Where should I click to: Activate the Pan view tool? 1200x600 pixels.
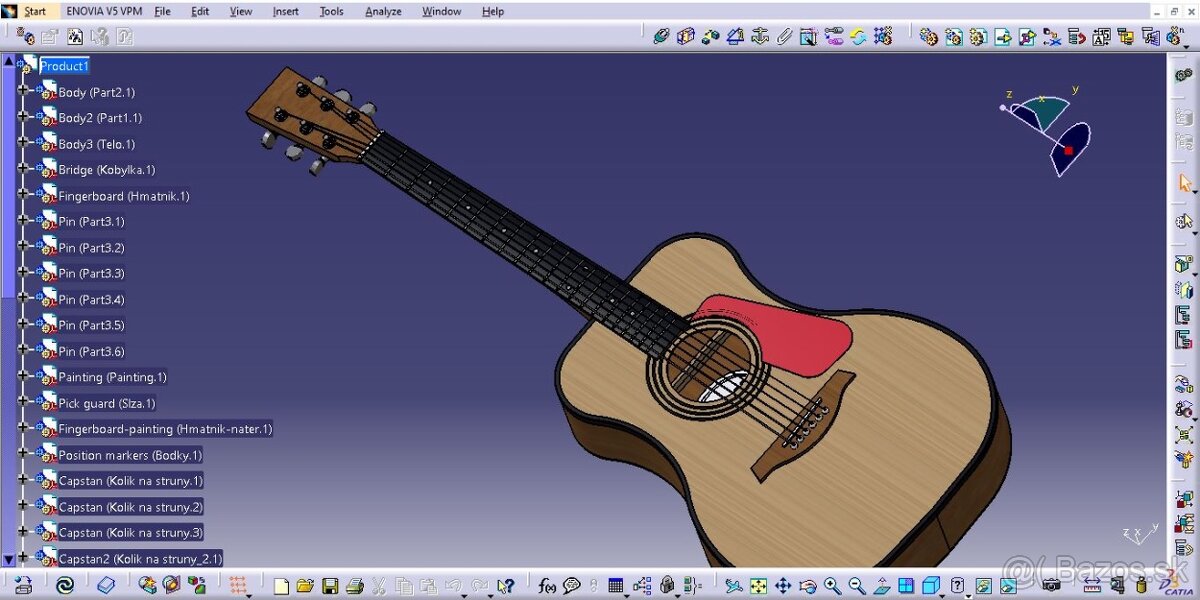coord(783,586)
